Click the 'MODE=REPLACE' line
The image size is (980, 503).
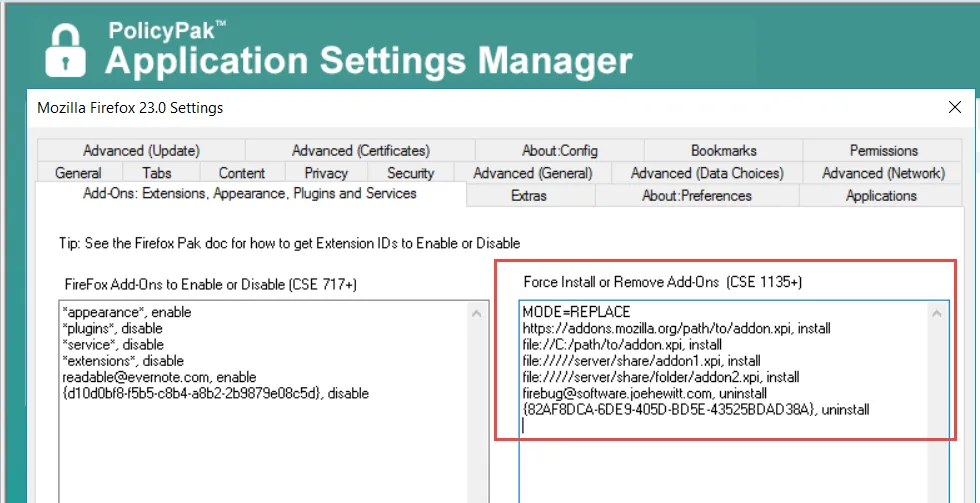577,311
